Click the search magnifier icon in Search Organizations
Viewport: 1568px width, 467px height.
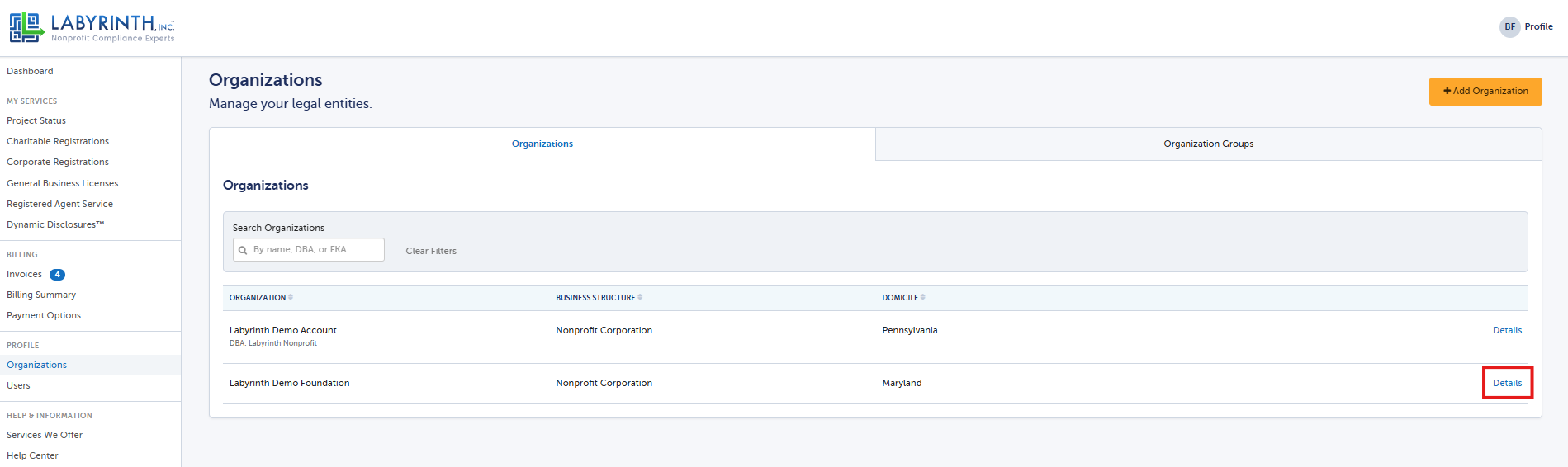point(243,250)
